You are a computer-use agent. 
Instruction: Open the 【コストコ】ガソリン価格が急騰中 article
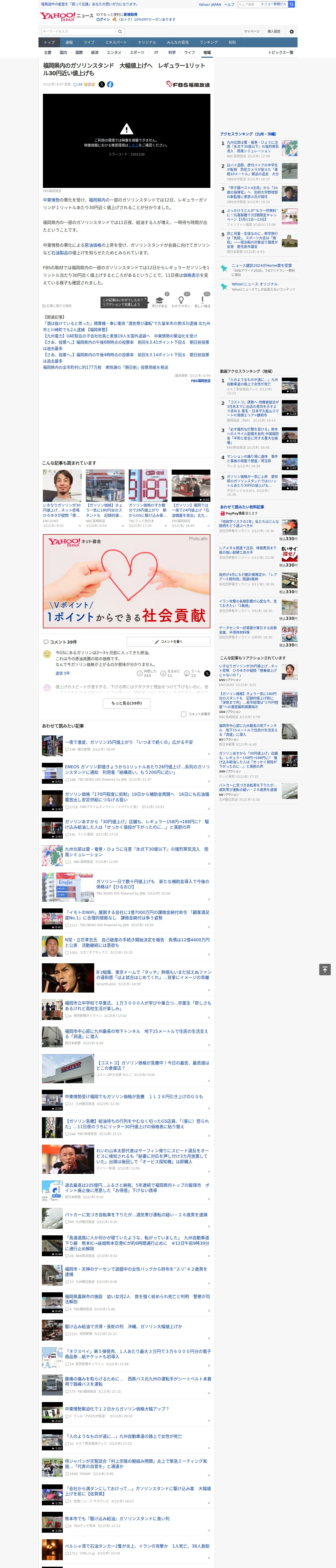coord(153,1065)
